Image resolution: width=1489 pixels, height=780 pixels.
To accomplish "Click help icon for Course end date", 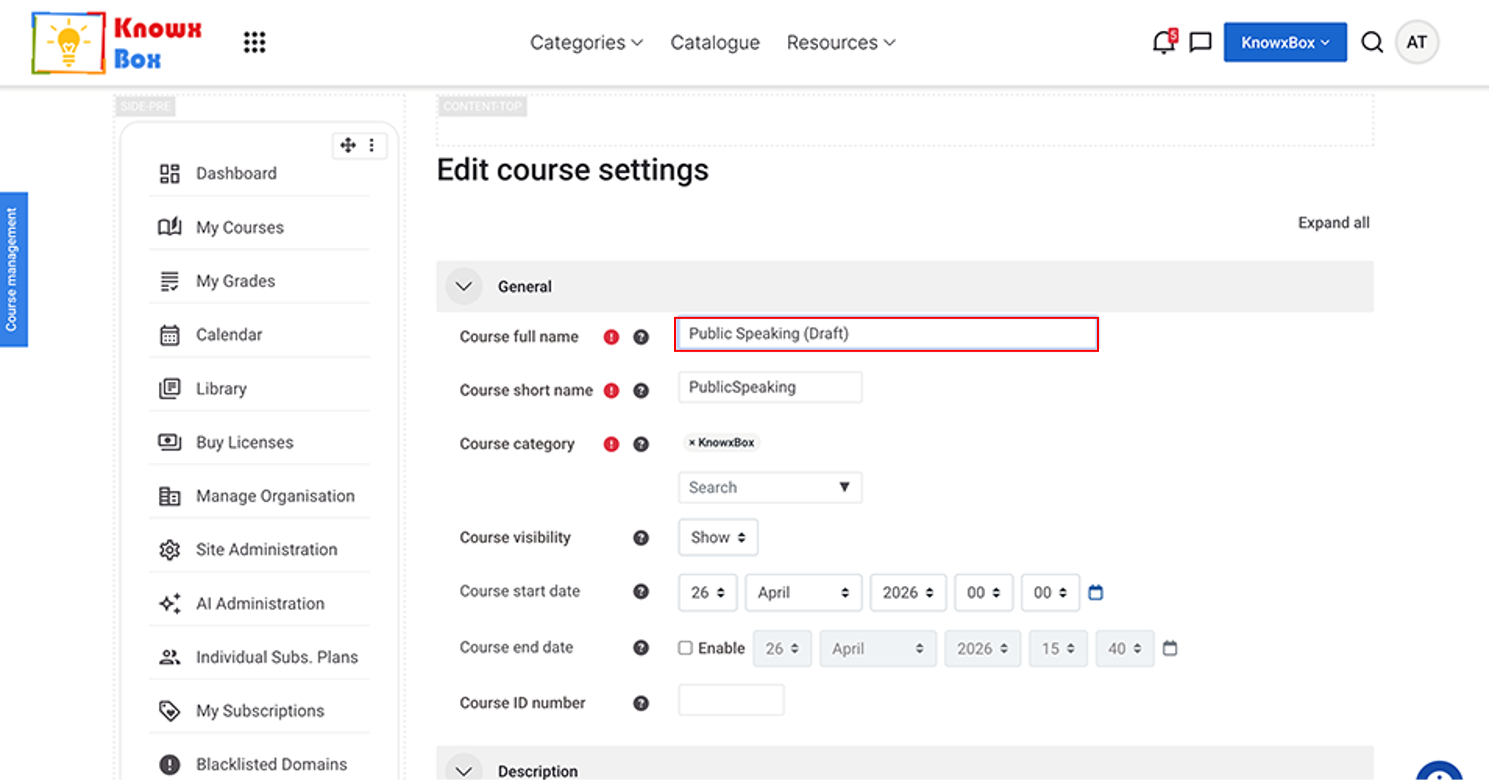I will coord(641,648).
